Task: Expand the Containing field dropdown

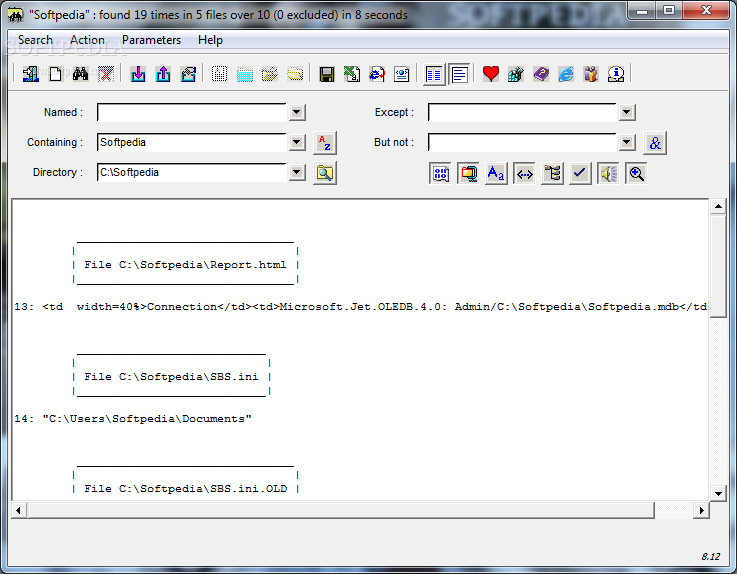Action: click(297, 142)
